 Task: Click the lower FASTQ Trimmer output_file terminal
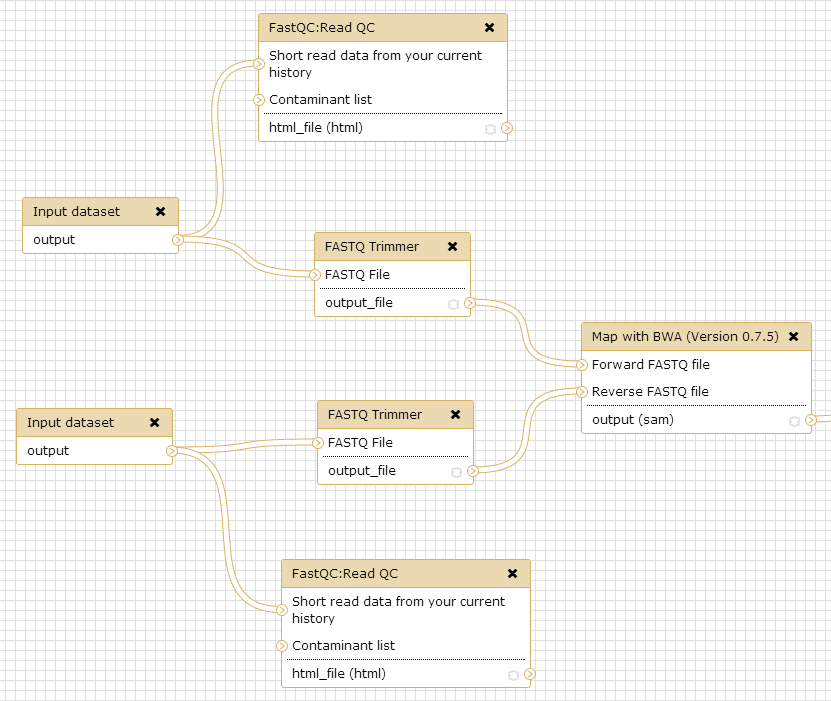pos(473,471)
